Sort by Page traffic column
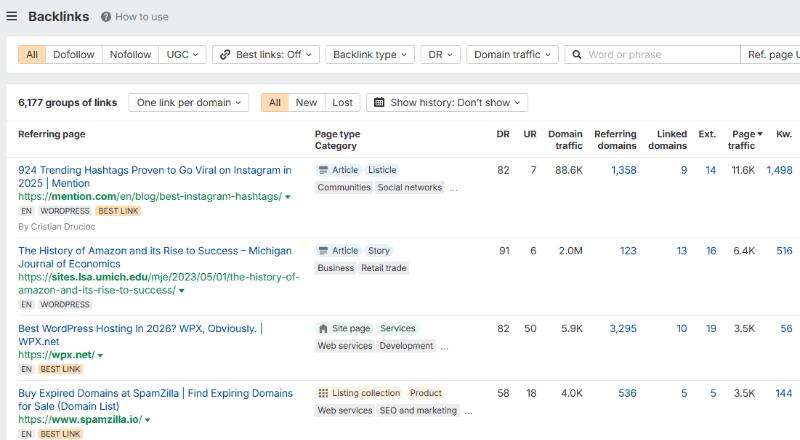Viewport: 800px width, 440px height. (745, 140)
